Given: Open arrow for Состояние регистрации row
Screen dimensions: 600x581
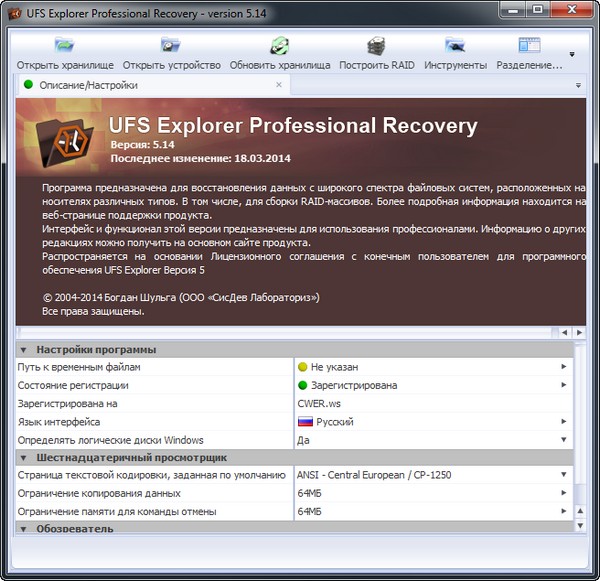Looking at the screenshot, I should (564, 385).
